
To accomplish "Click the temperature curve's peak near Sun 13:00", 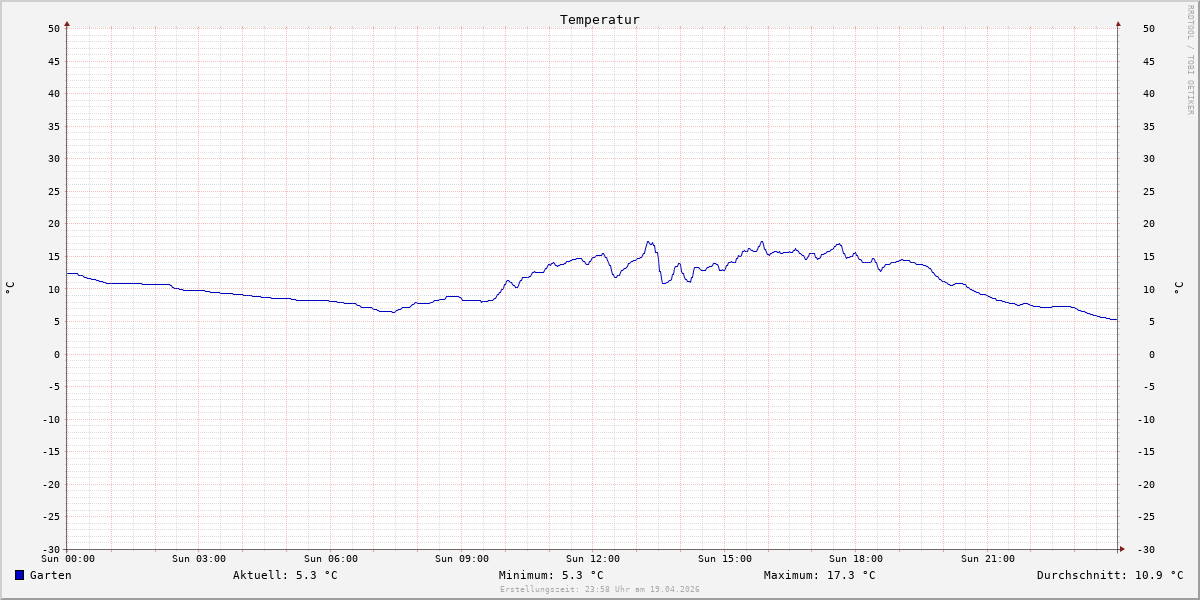I will point(648,242).
